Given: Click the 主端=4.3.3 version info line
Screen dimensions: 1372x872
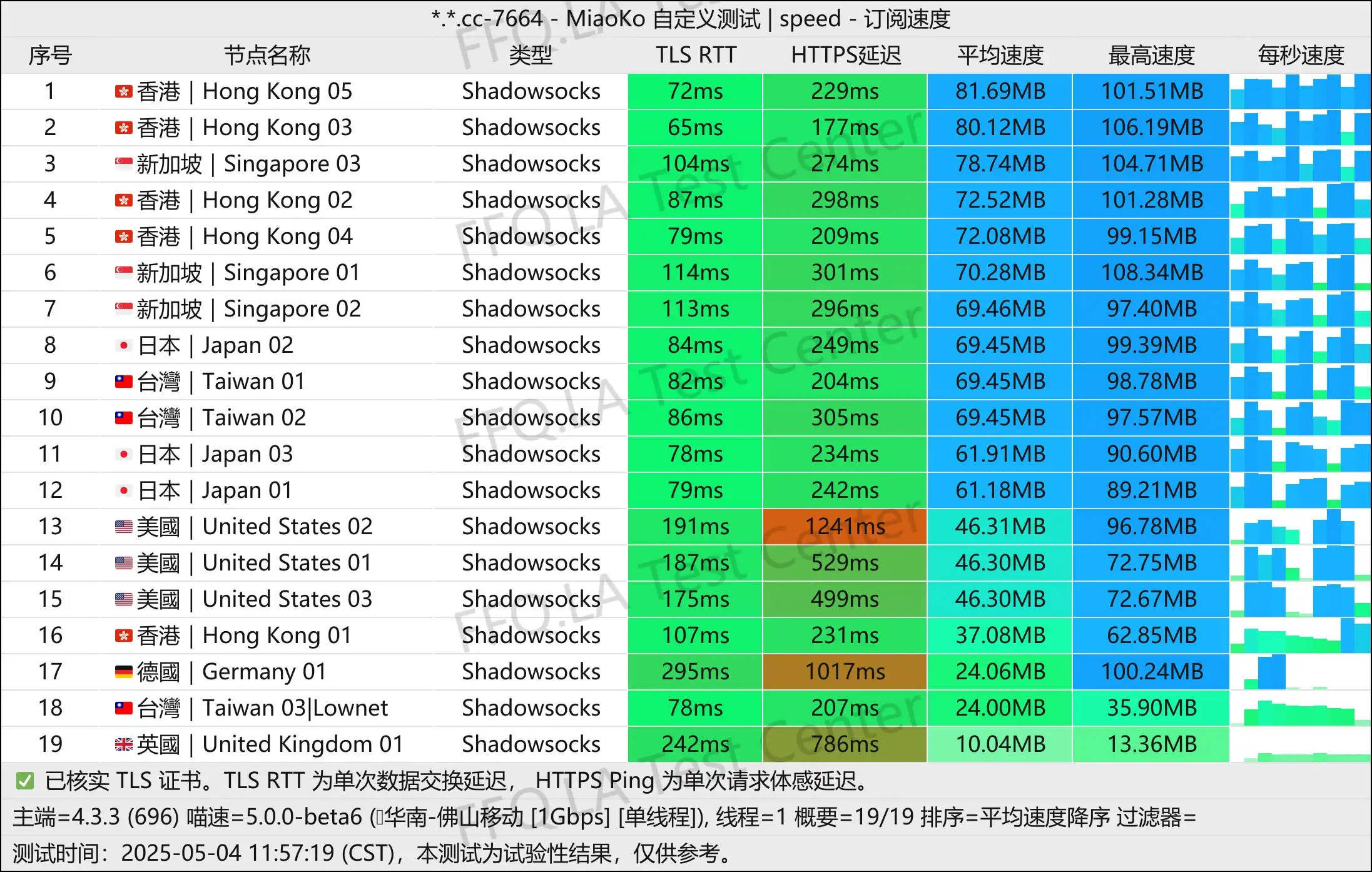Looking at the screenshot, I should pos(604,817).
